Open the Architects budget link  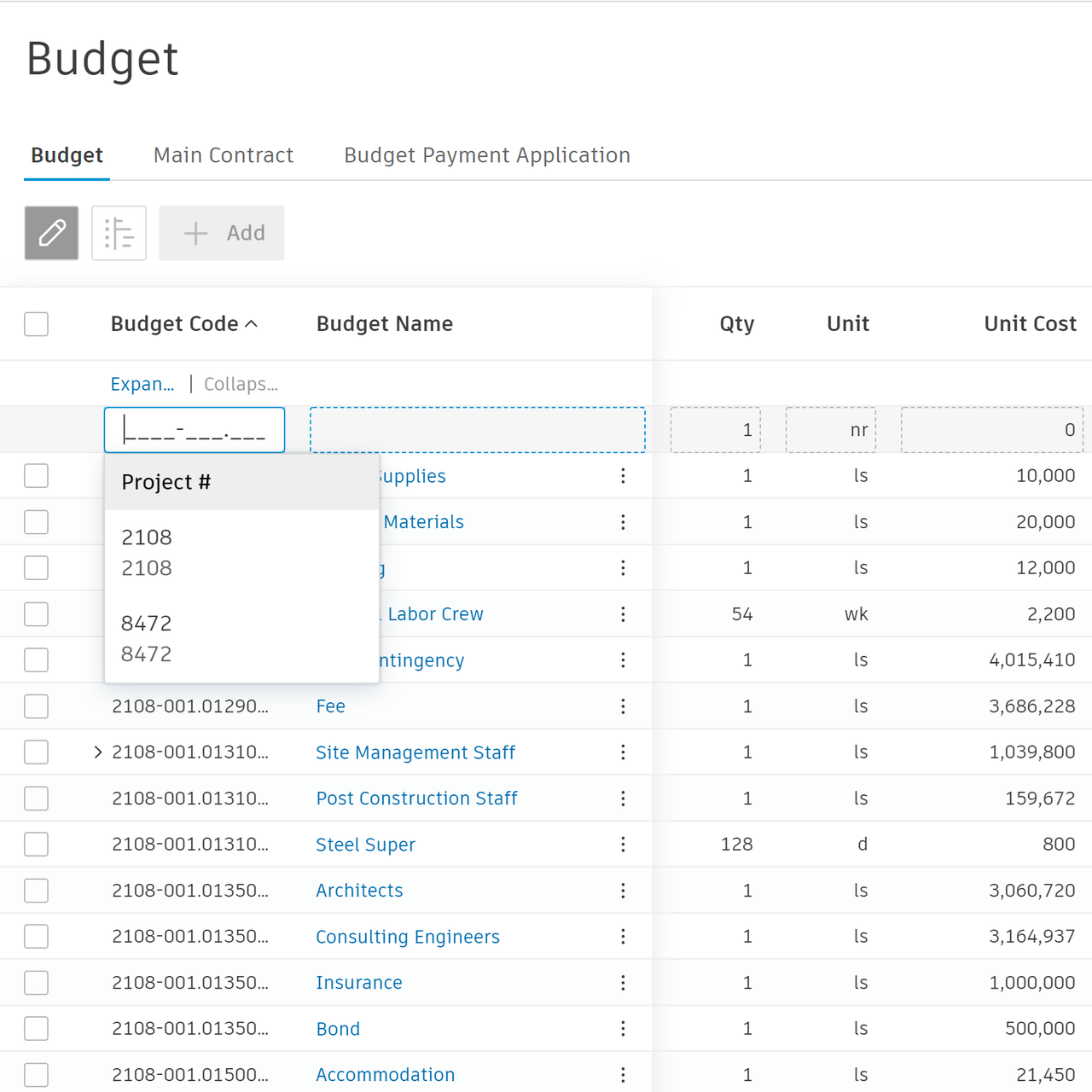click(359, 891)
